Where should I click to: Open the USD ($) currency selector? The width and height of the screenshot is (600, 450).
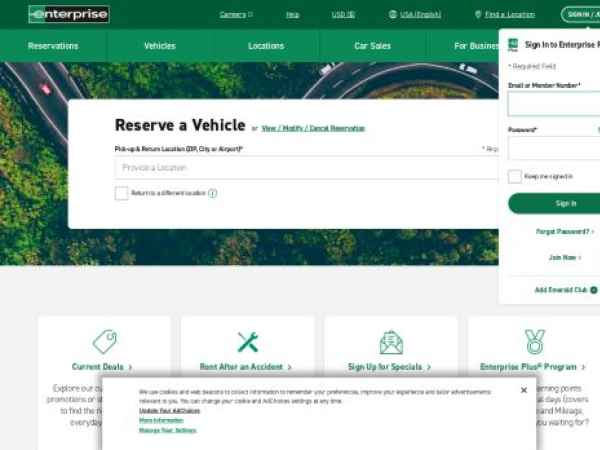tap(343, 15)
